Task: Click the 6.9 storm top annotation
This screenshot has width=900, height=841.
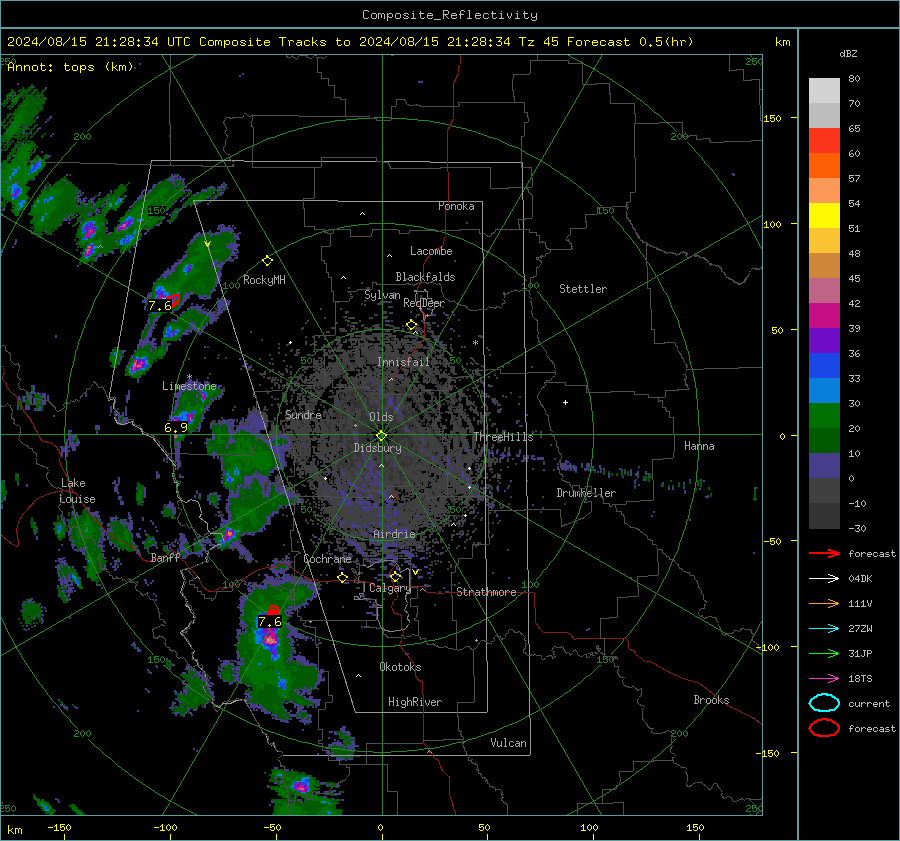Action: pyautogui.click(x=176, y=428)
